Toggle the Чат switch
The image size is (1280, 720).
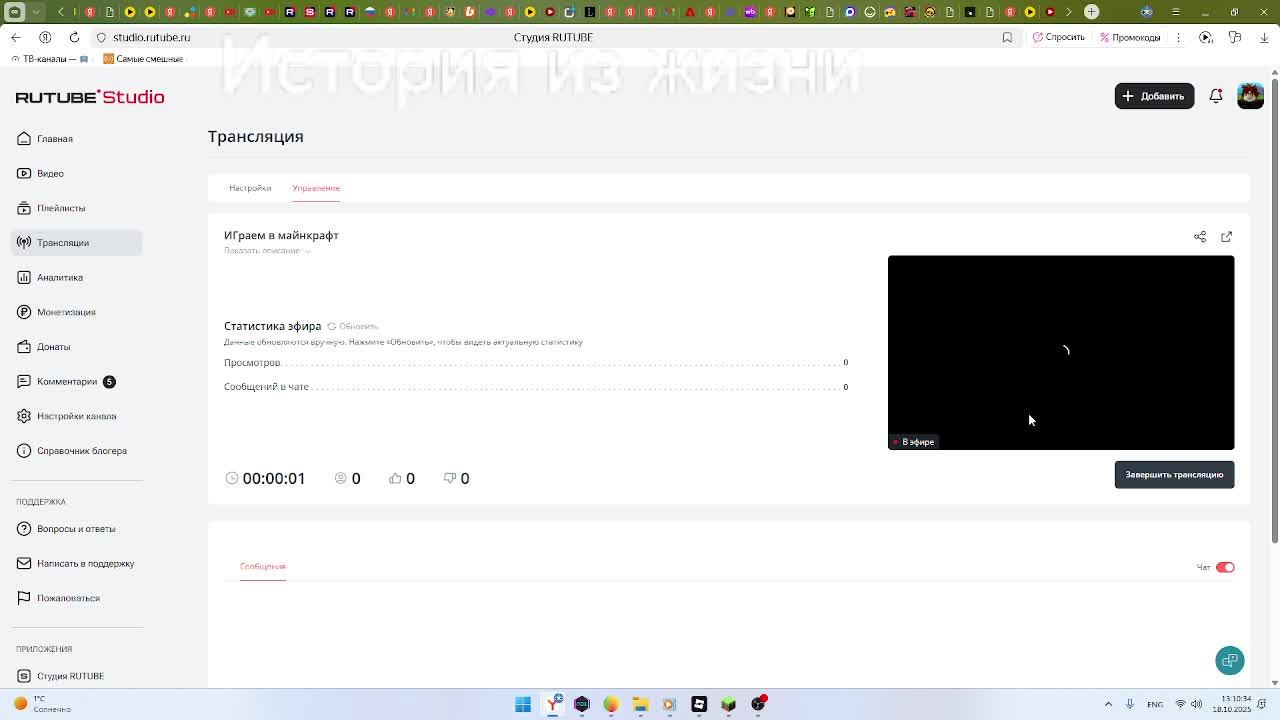1225,567
